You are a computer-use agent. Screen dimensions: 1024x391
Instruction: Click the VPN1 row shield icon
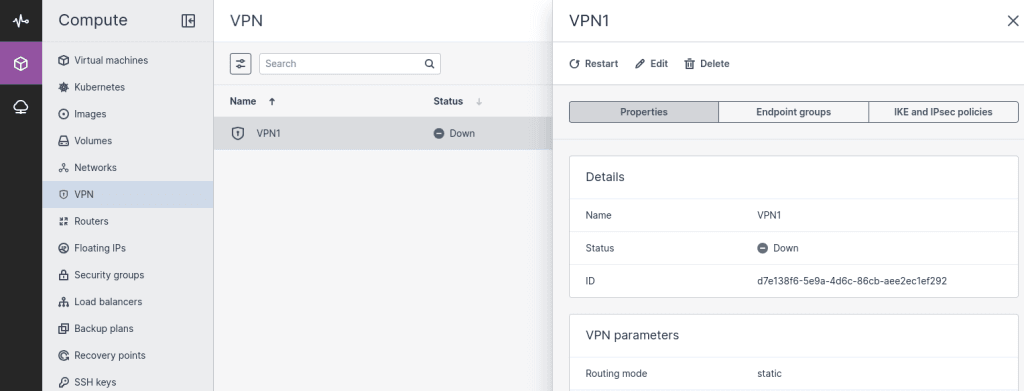[x=238, y=133]
